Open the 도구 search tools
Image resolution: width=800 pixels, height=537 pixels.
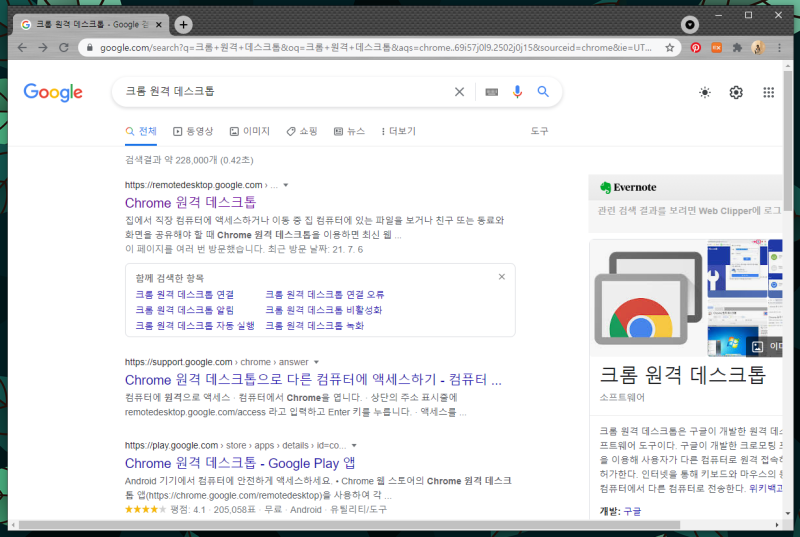(539, 132)
